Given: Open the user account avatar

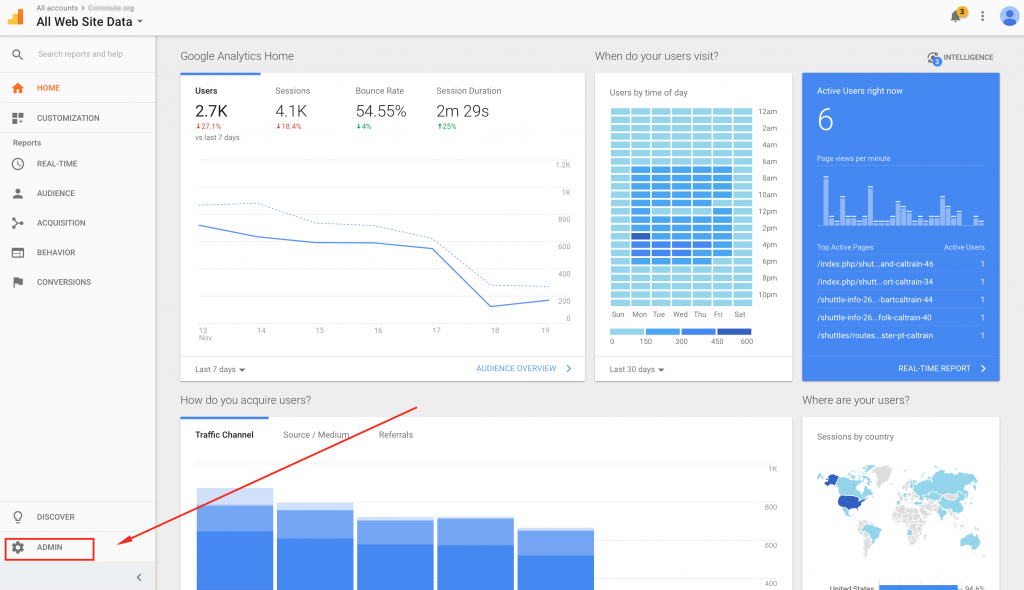Looking at the screenshot, I should 1009,16.
